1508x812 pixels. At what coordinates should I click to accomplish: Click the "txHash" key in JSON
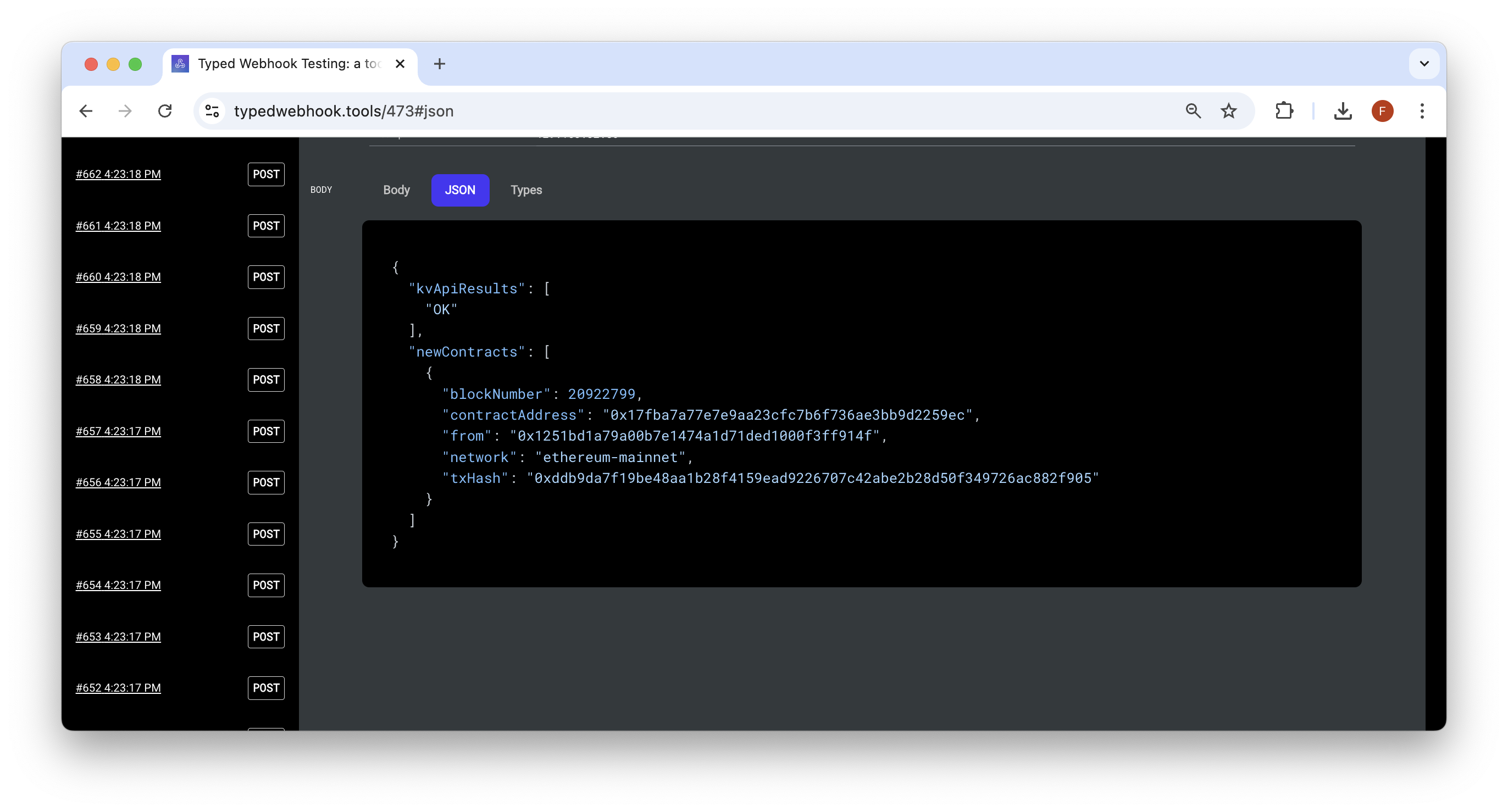(475, 478)
